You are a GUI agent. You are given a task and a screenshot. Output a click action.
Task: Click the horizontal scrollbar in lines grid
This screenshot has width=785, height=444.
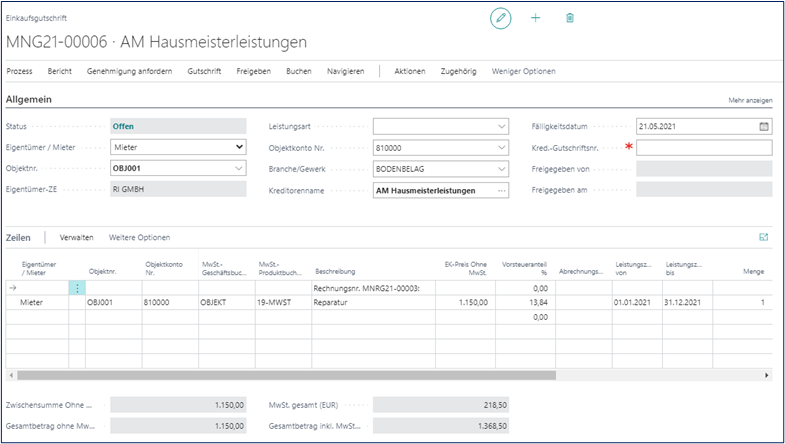285,374
